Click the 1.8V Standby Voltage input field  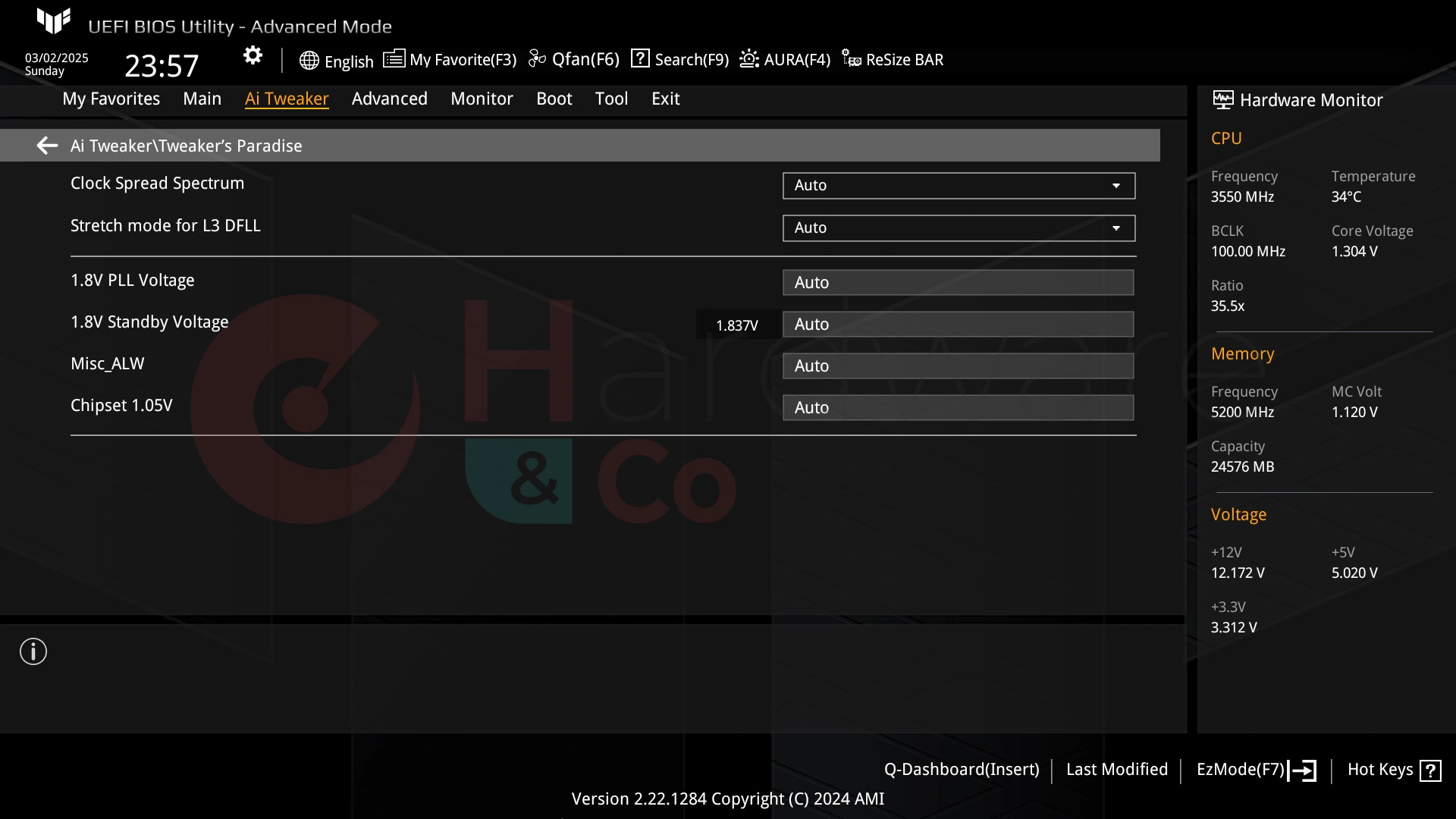coord(958,325)
